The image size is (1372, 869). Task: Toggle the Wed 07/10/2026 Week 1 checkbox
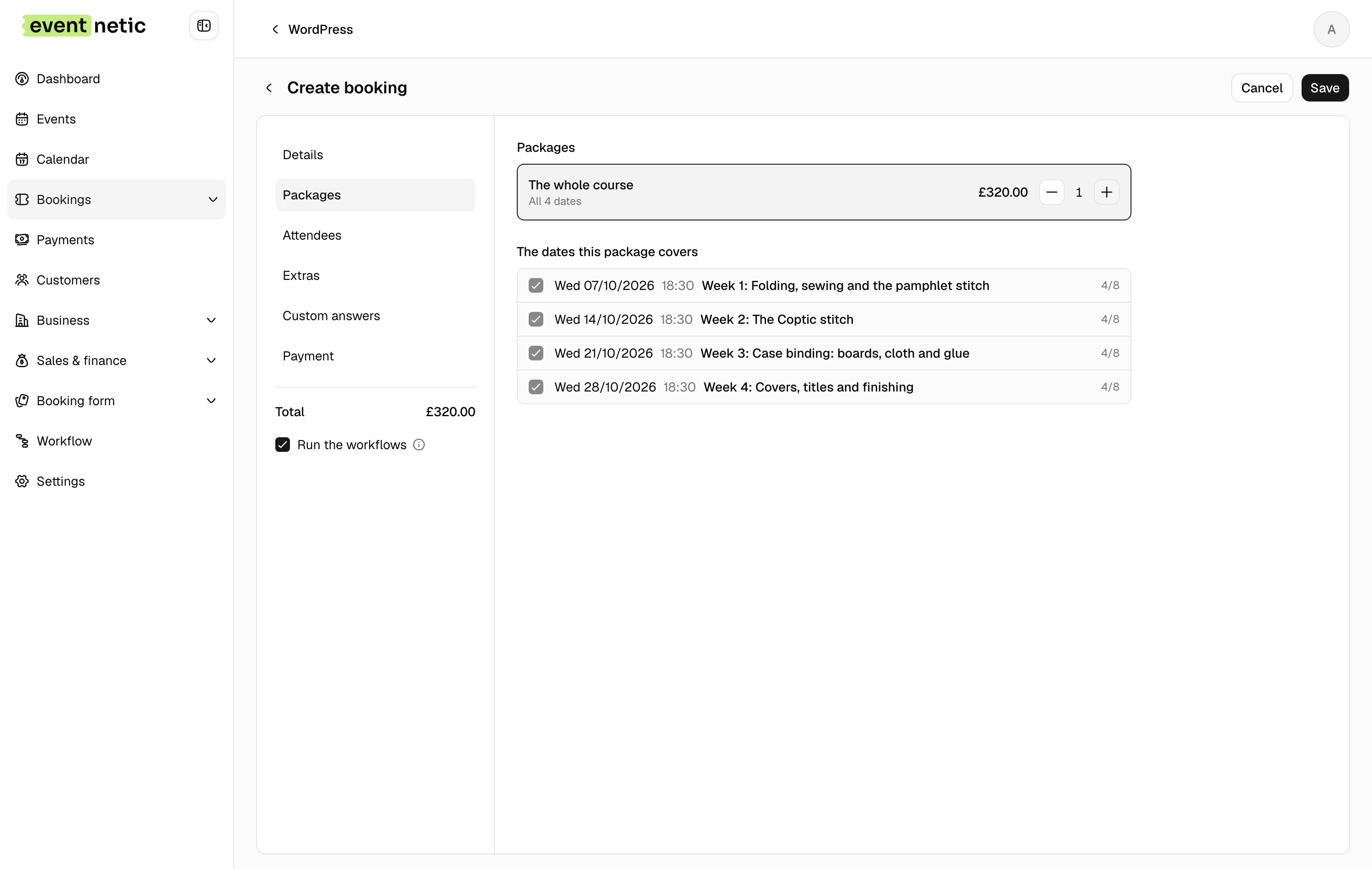[536, 285]
